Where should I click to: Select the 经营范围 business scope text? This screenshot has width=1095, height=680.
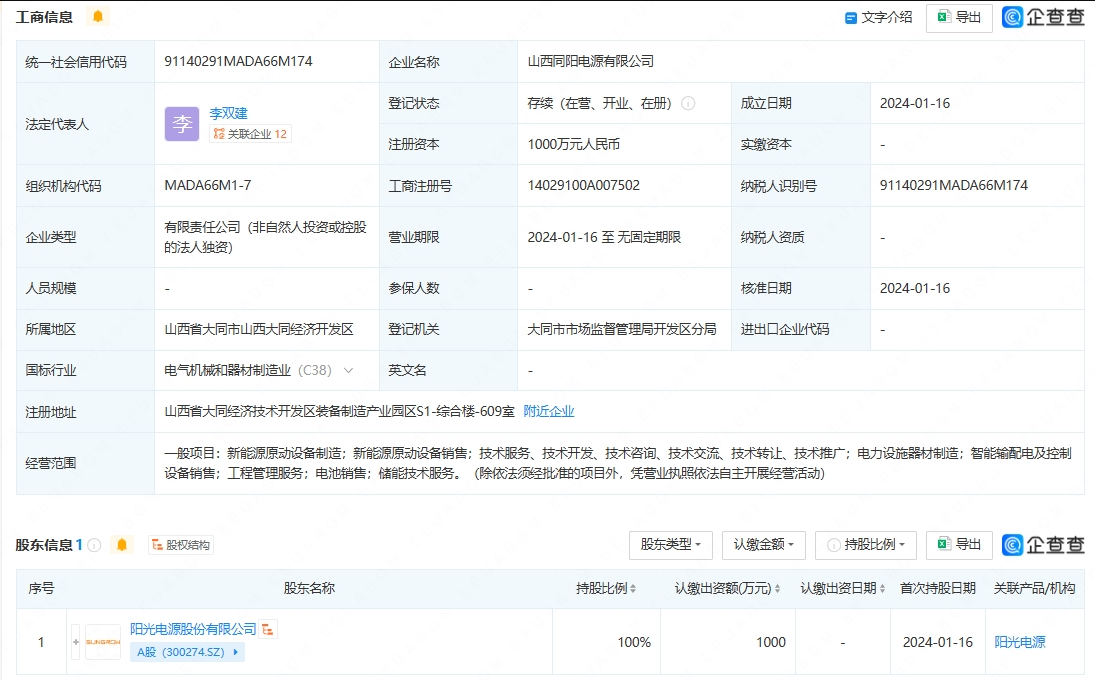coord(618,464)
